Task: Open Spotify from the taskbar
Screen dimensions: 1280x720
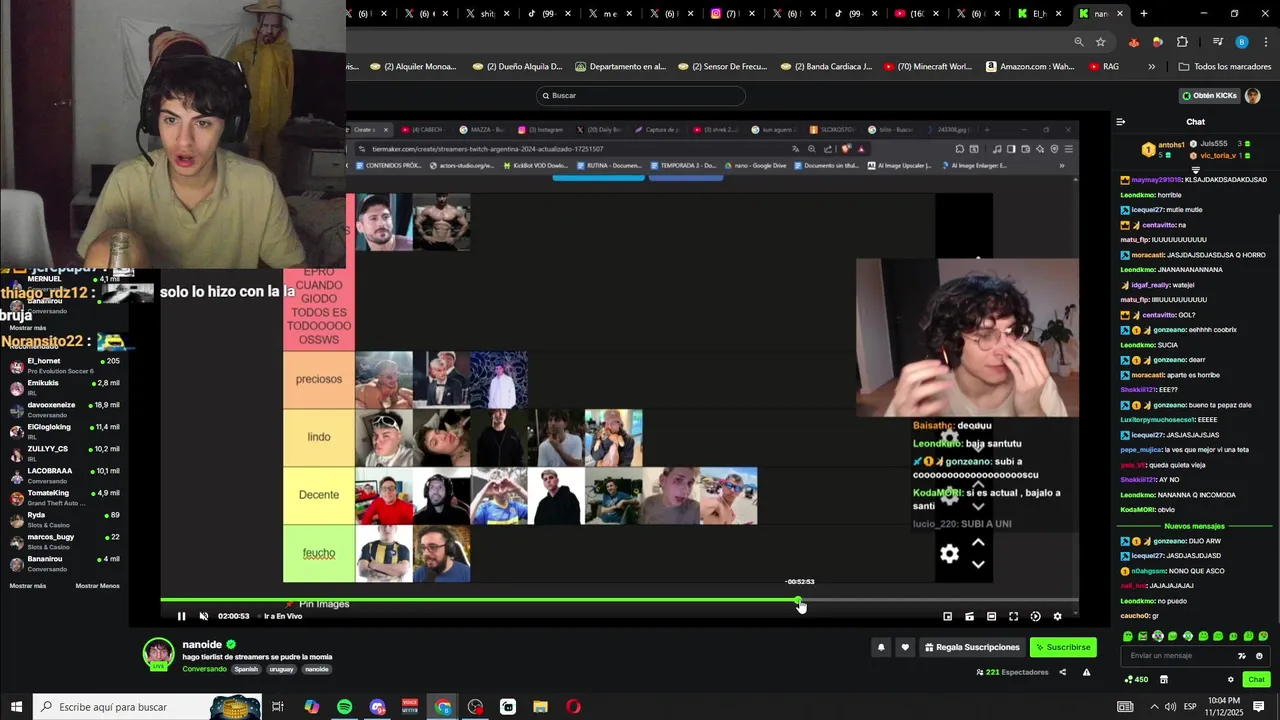Action: (344, 707)
